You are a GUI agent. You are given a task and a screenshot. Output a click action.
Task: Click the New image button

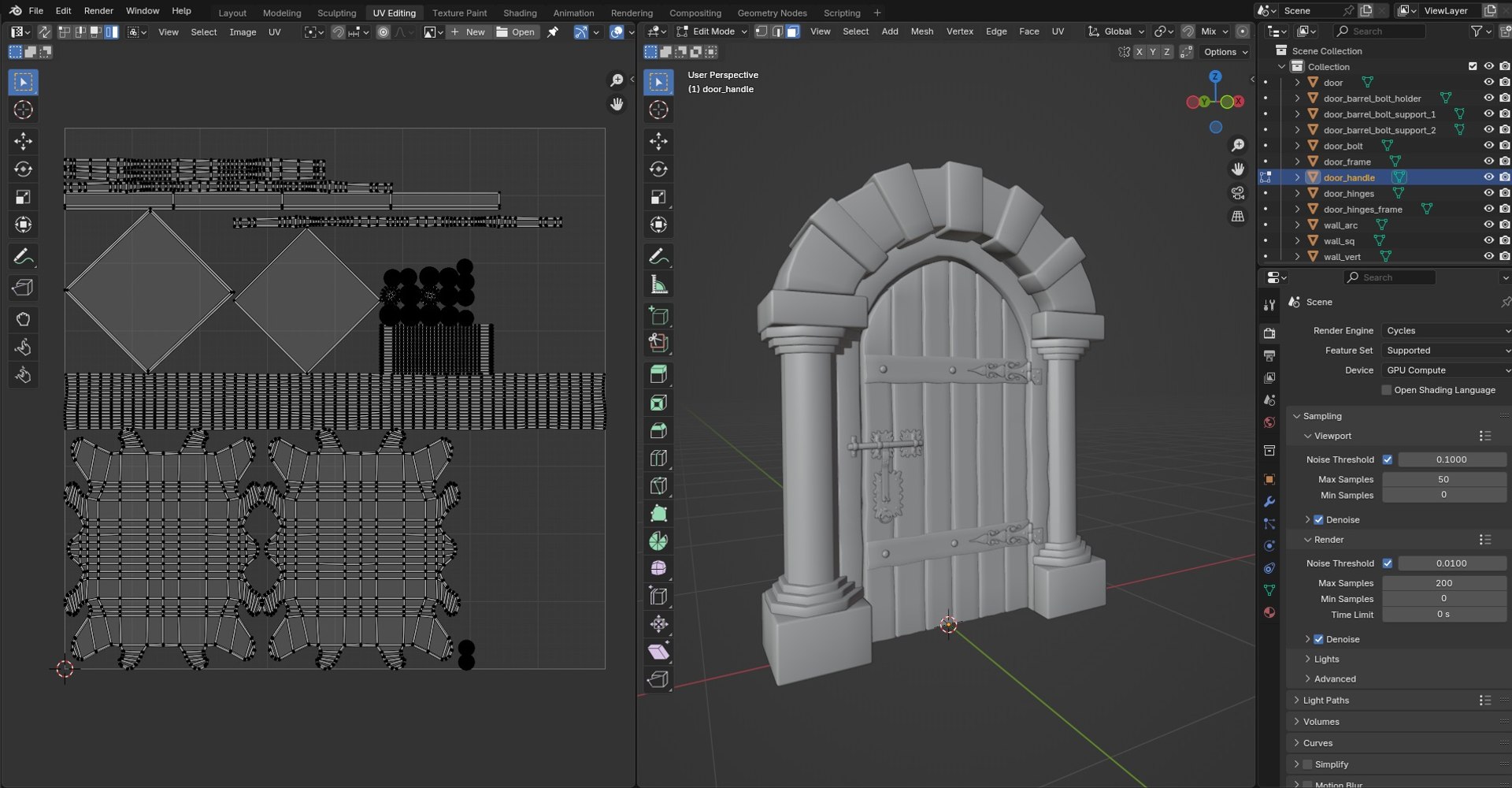coord(469,32)
